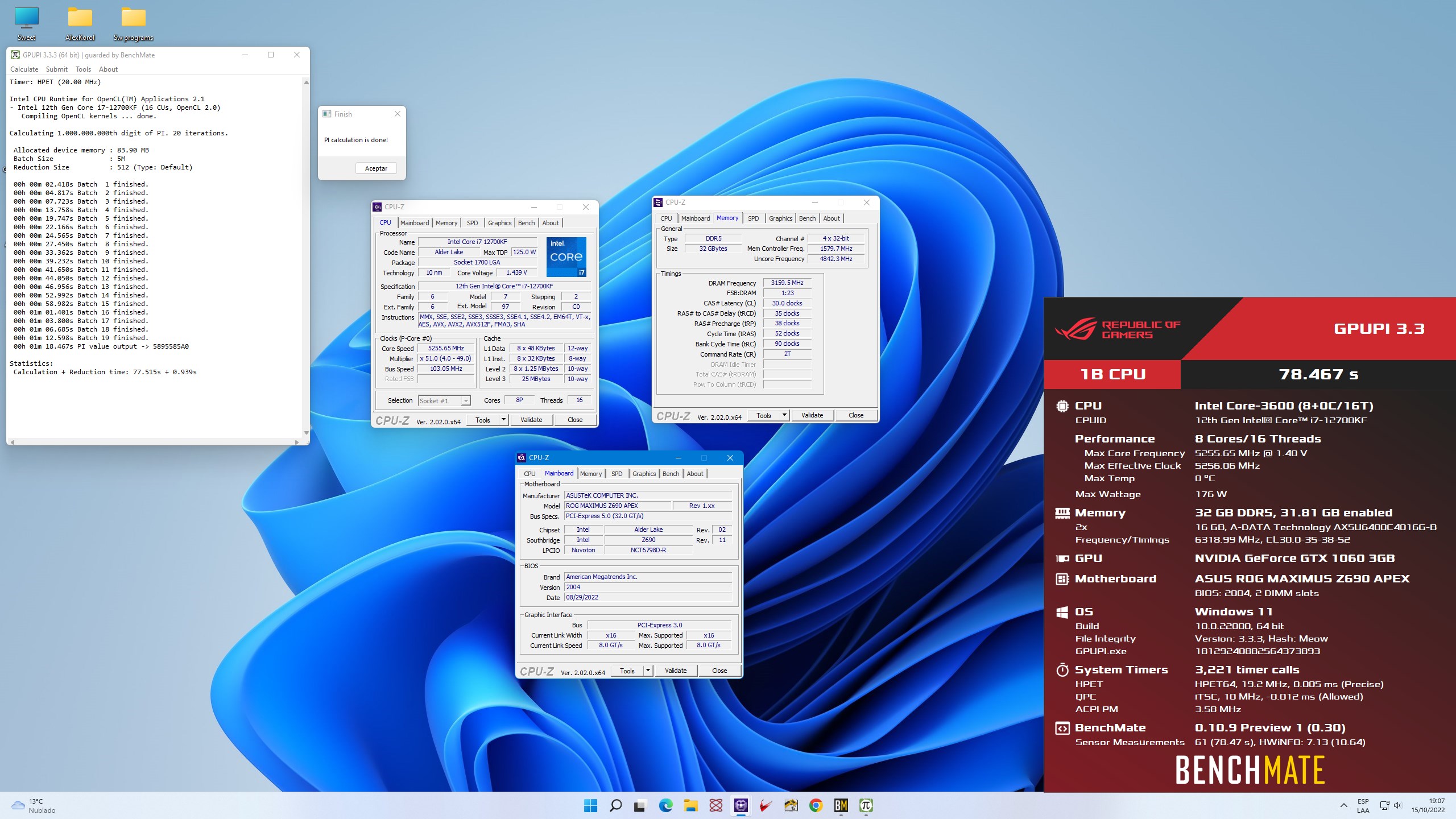The image size is (1456, 819).
Task: Open About menu in GPUPI
Action: (108, 69)
